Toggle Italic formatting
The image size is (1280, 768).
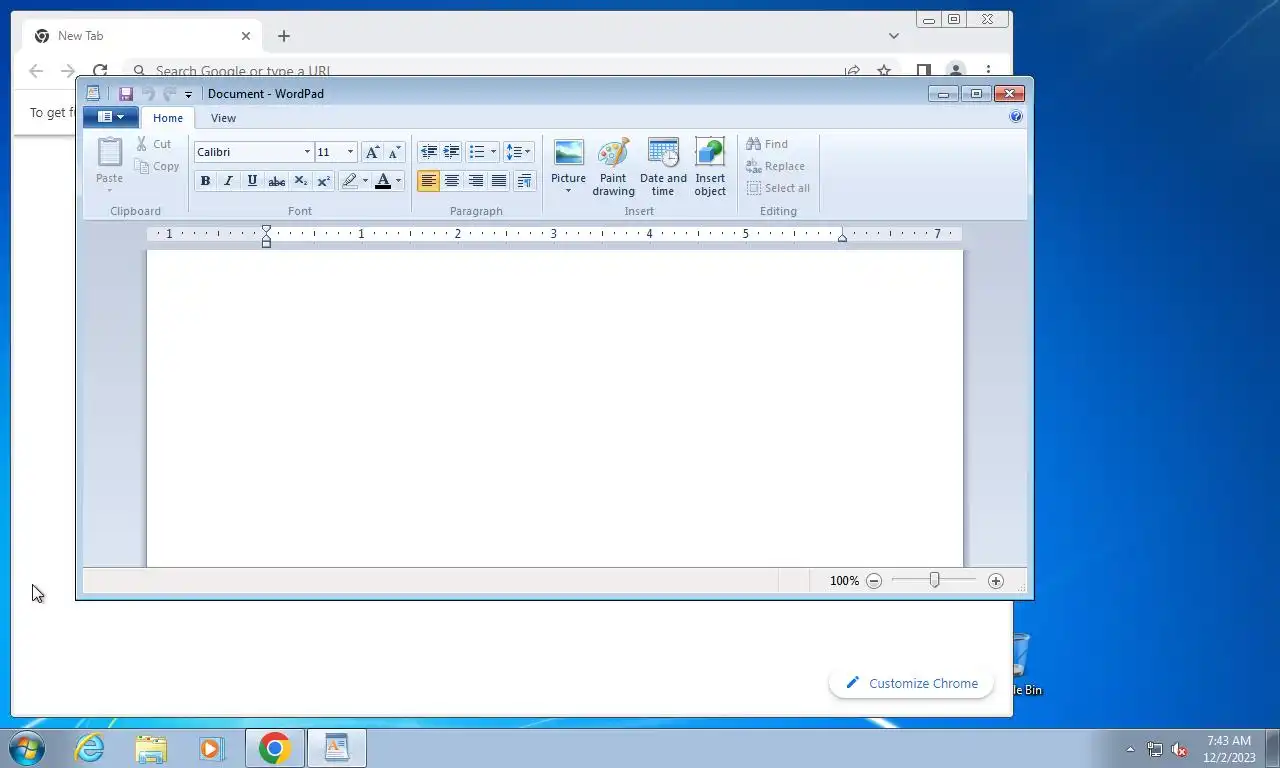pyautogui.click(x=228, y=181)
